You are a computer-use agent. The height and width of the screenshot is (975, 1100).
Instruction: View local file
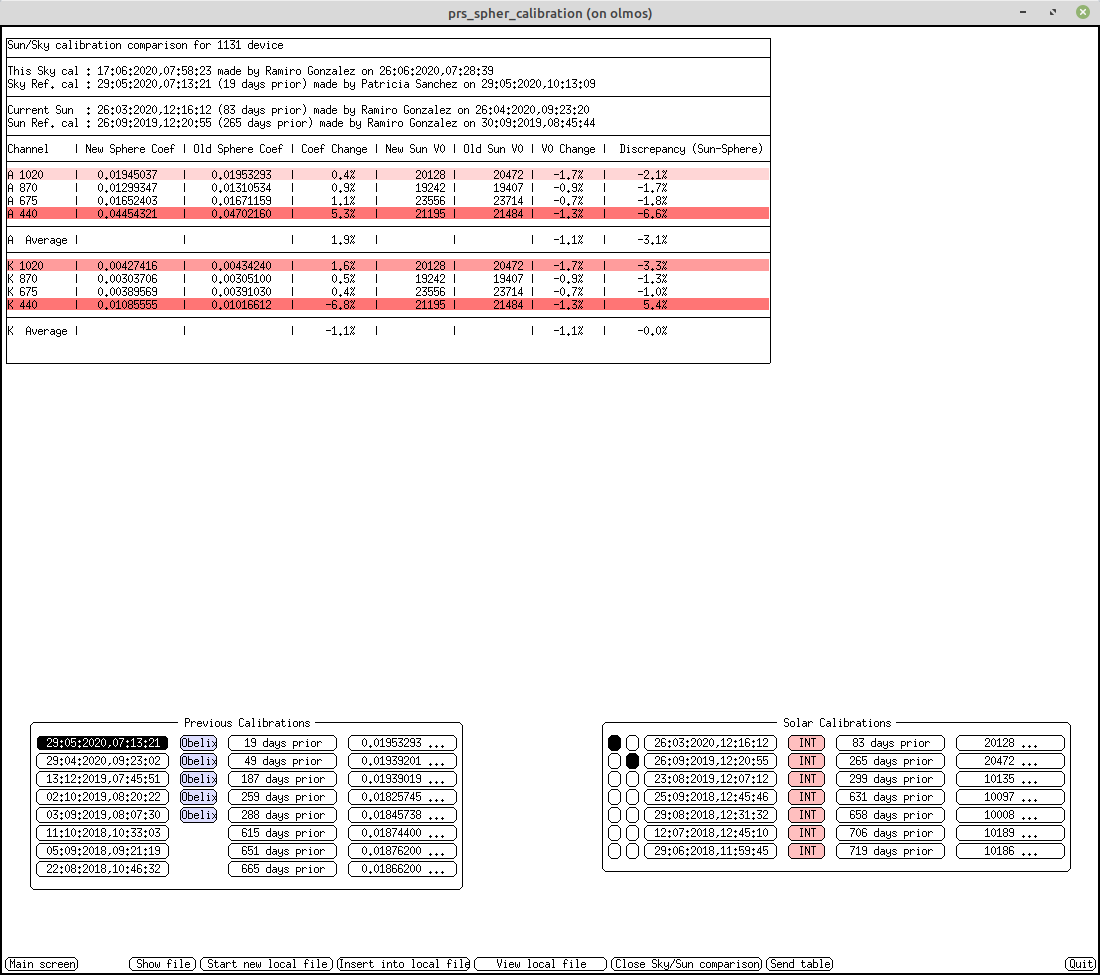540,964
